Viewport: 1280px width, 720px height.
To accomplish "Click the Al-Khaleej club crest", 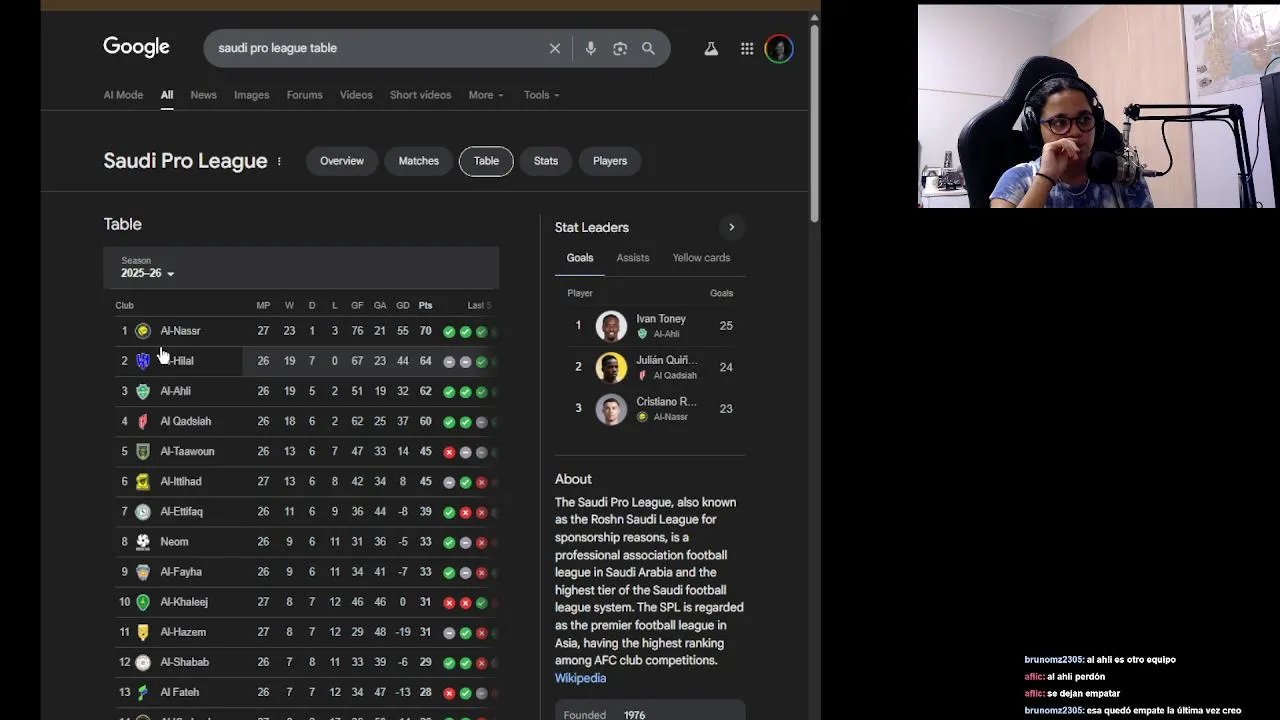I will pyautogui.click(x=143, y=601).
